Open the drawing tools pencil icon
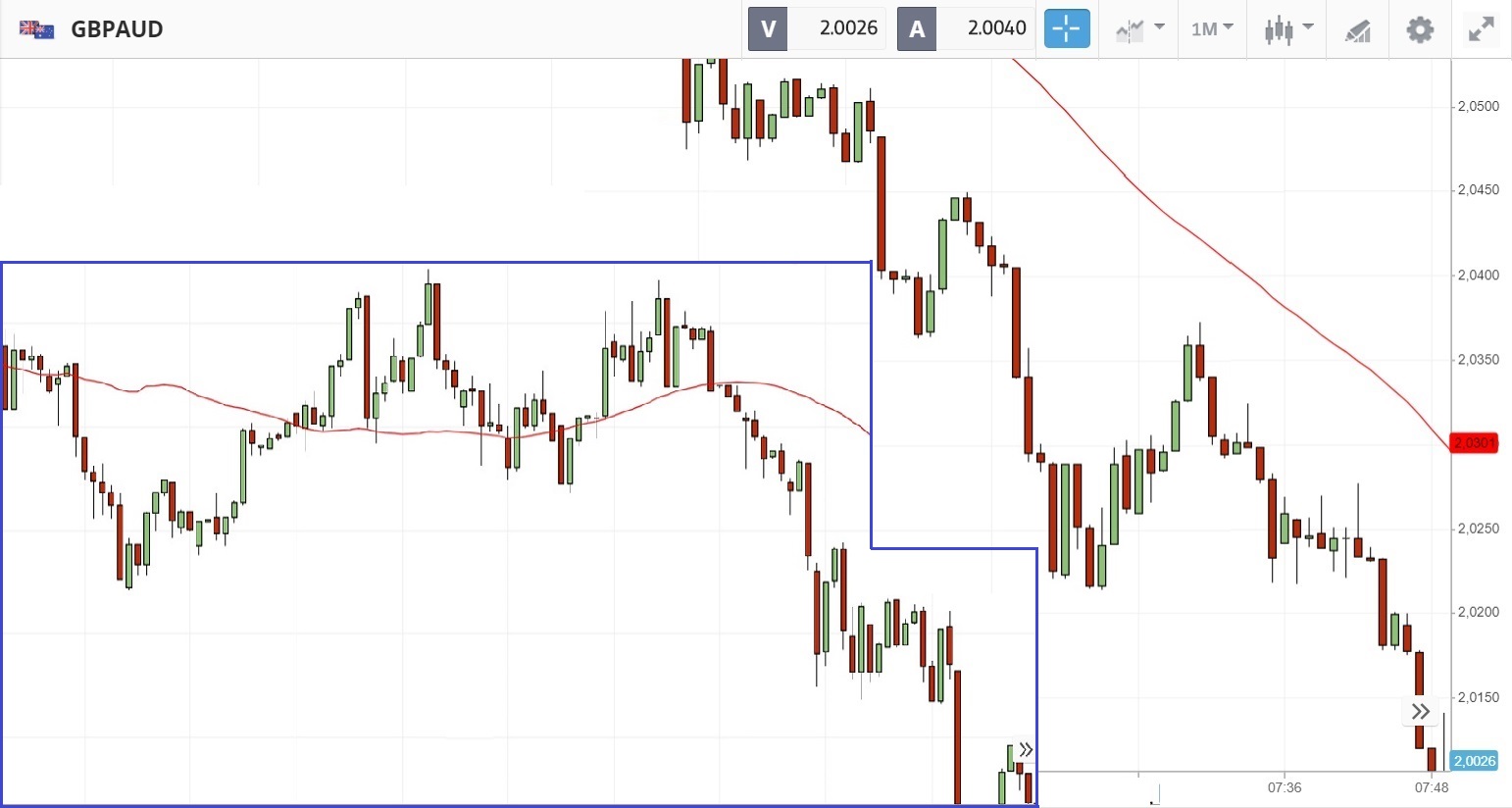Image resolution: width=1512 pixels, height=808 pixels. click(1357, 29)
